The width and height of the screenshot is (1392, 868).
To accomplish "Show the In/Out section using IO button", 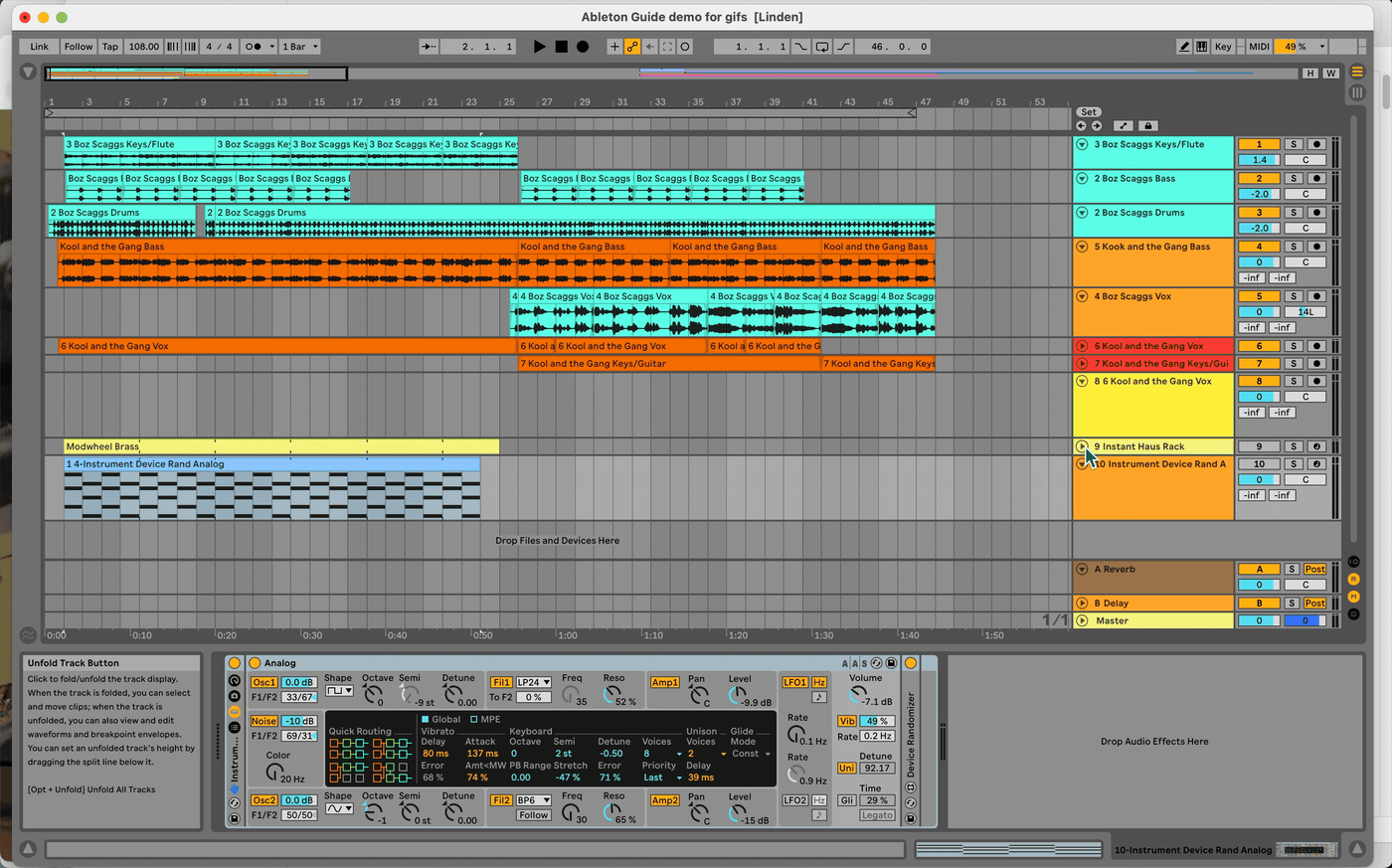I will click(1353, 562).
